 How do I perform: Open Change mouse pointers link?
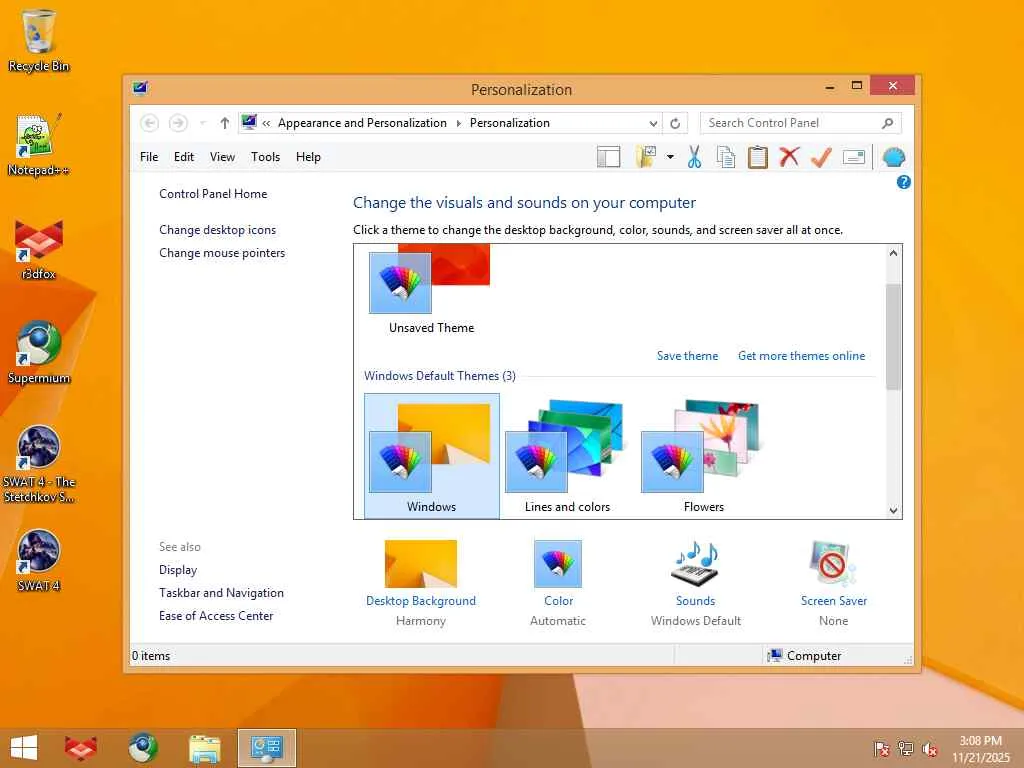click(x=222, y=253)
